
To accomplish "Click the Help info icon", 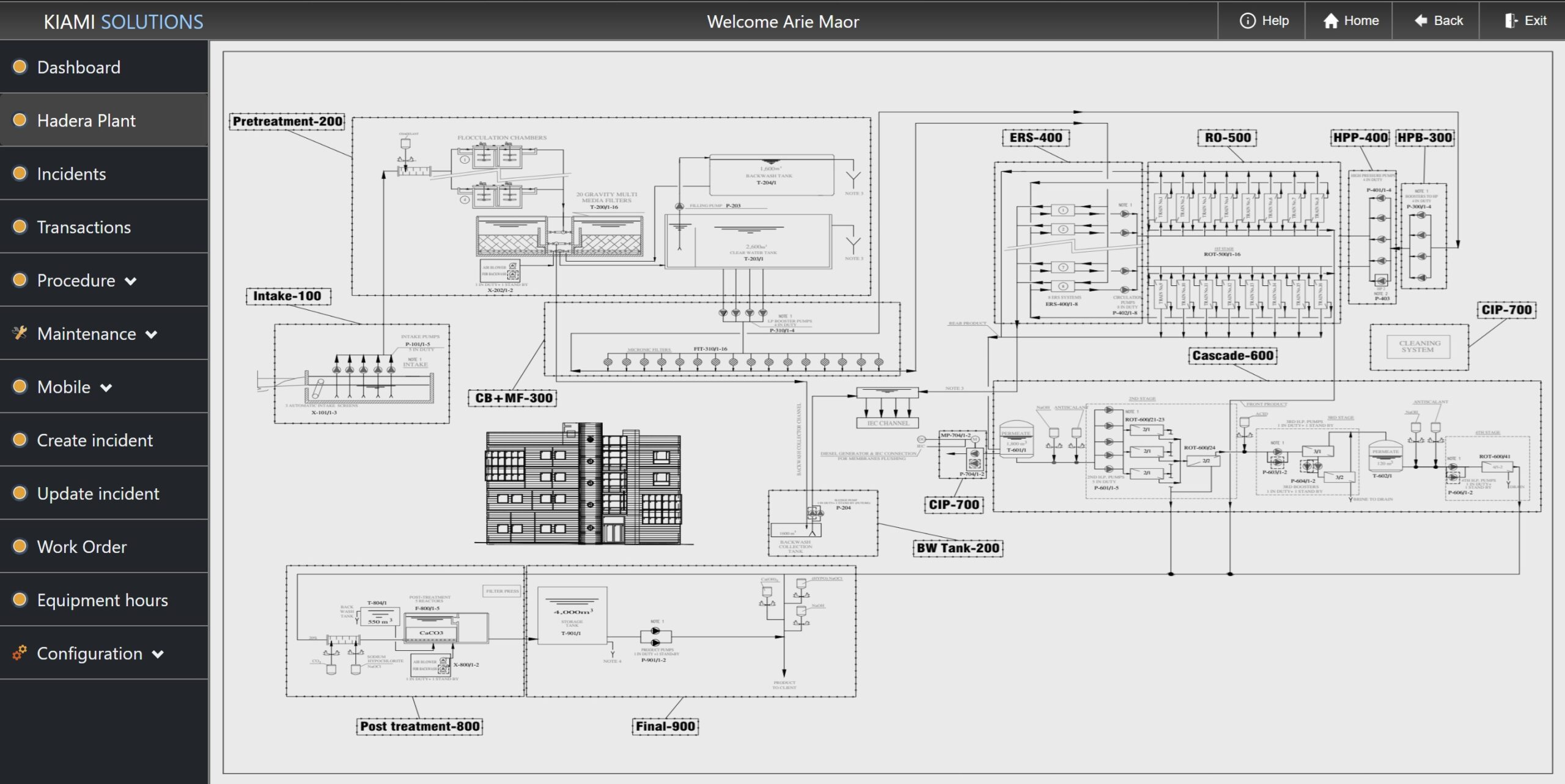I will click(x=1247, y=21).
